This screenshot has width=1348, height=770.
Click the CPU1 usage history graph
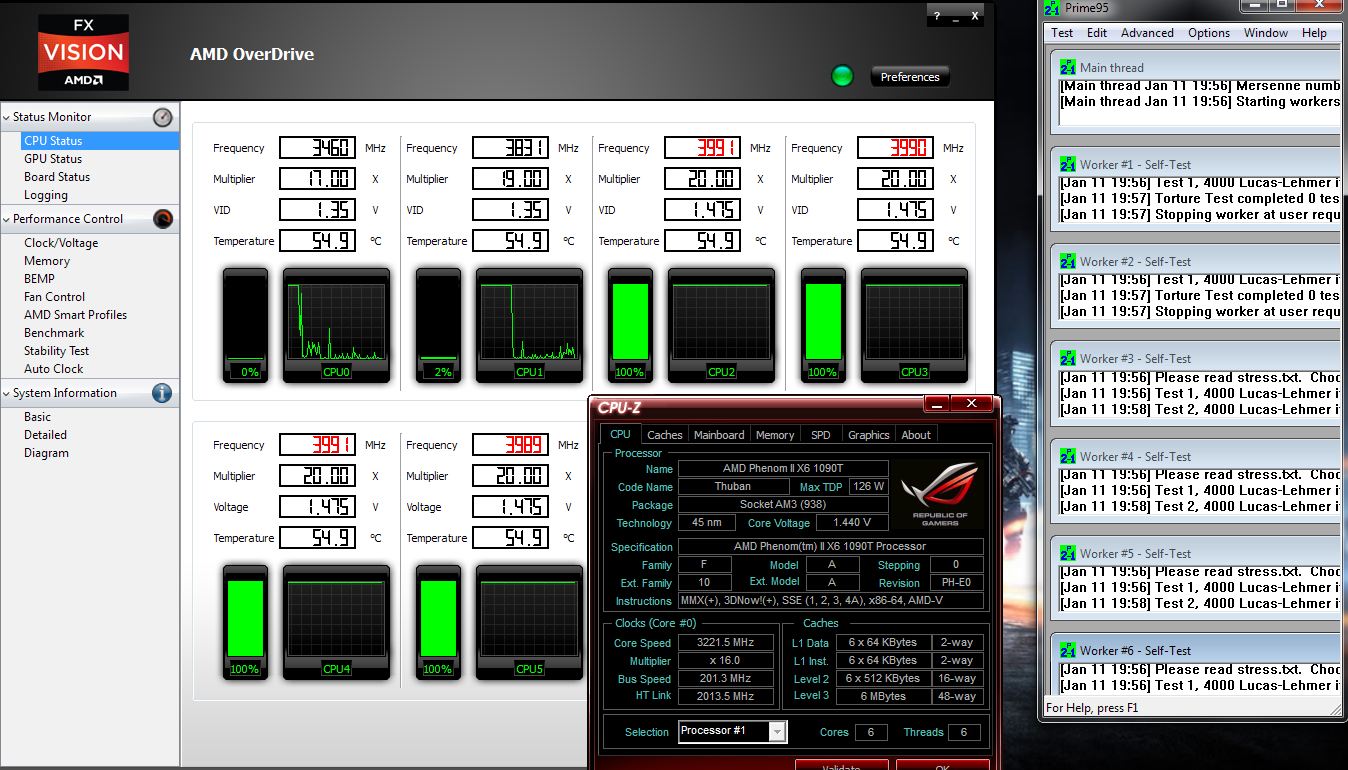coord(528,325)
